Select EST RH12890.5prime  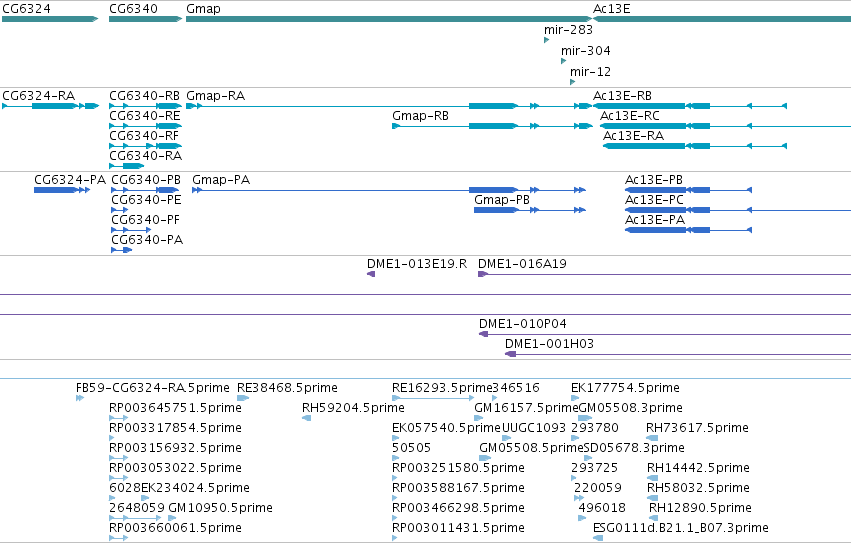(x=700, y=508)
